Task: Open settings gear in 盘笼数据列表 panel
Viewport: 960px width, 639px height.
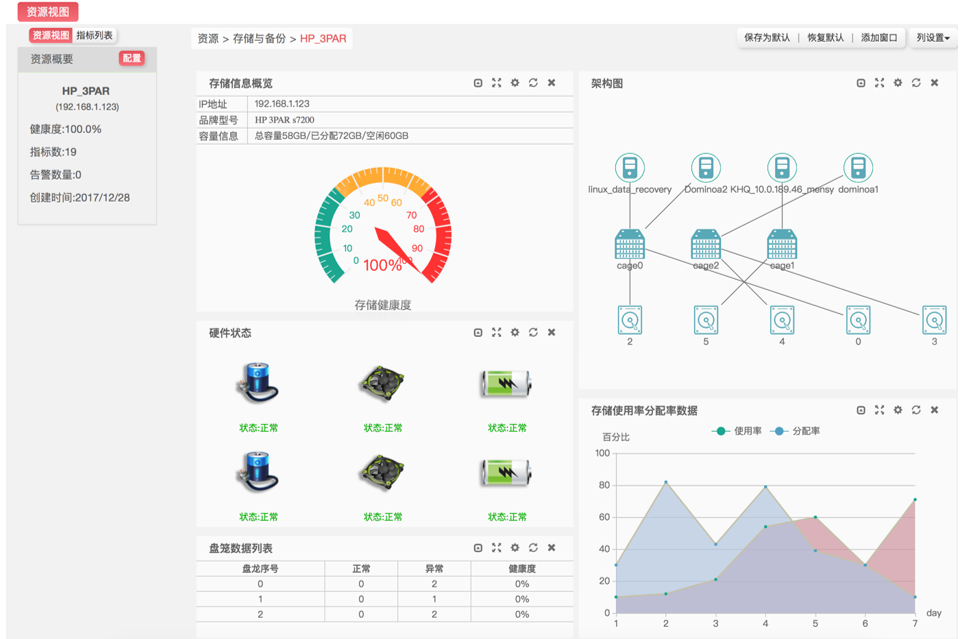Action: click(515, 548)
